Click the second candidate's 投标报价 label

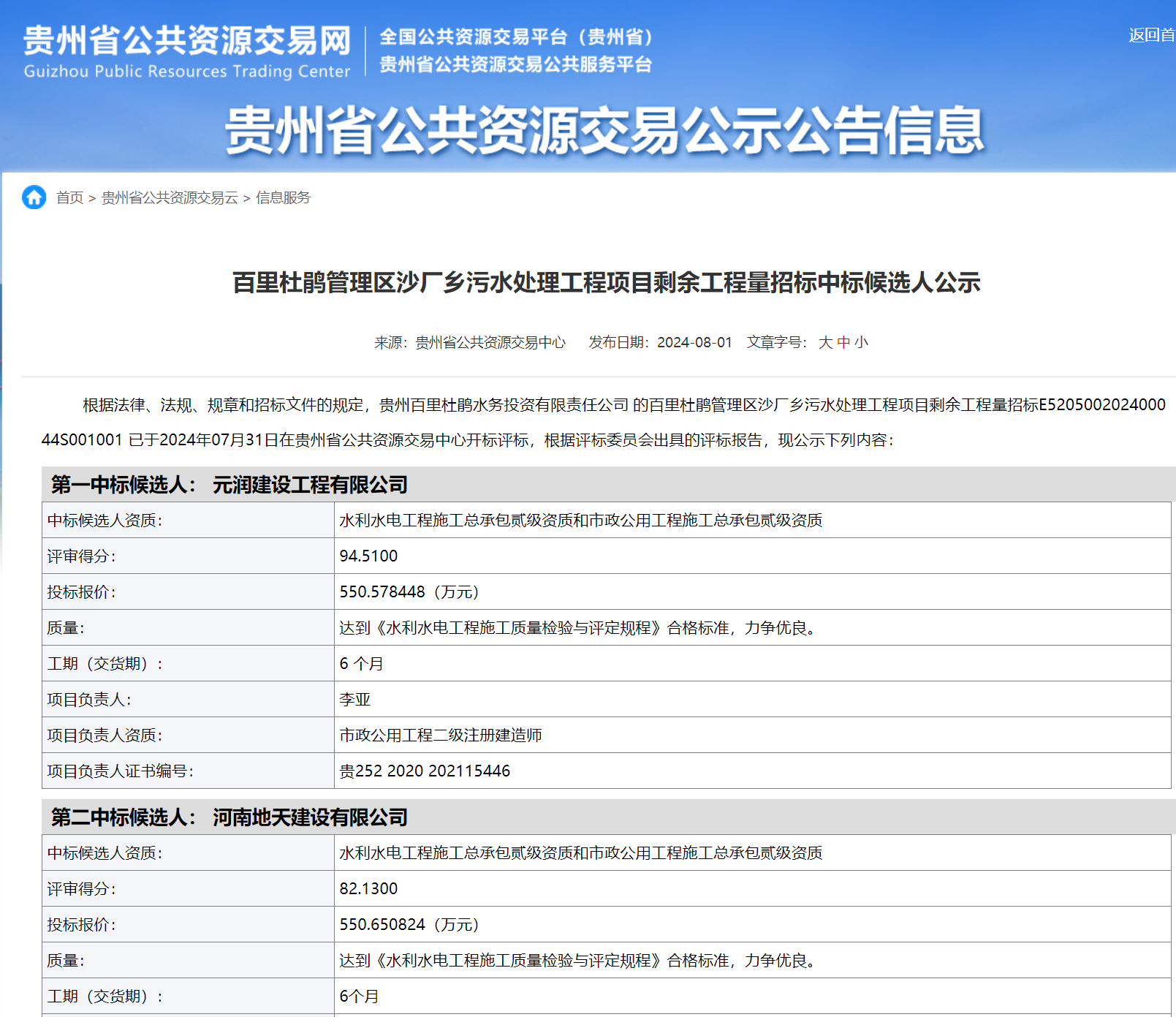tap(81, 924)
